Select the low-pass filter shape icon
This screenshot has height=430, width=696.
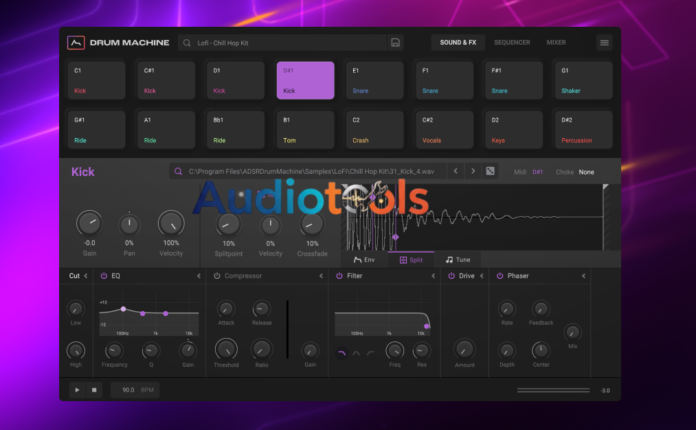342,352
